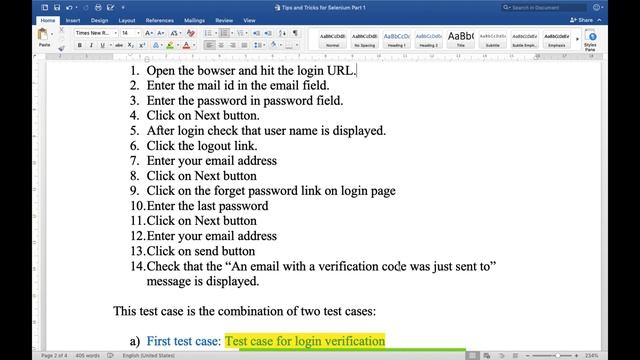
Task: Apply the Normal style
Action: pyautogui.click(x=332, y=40)
